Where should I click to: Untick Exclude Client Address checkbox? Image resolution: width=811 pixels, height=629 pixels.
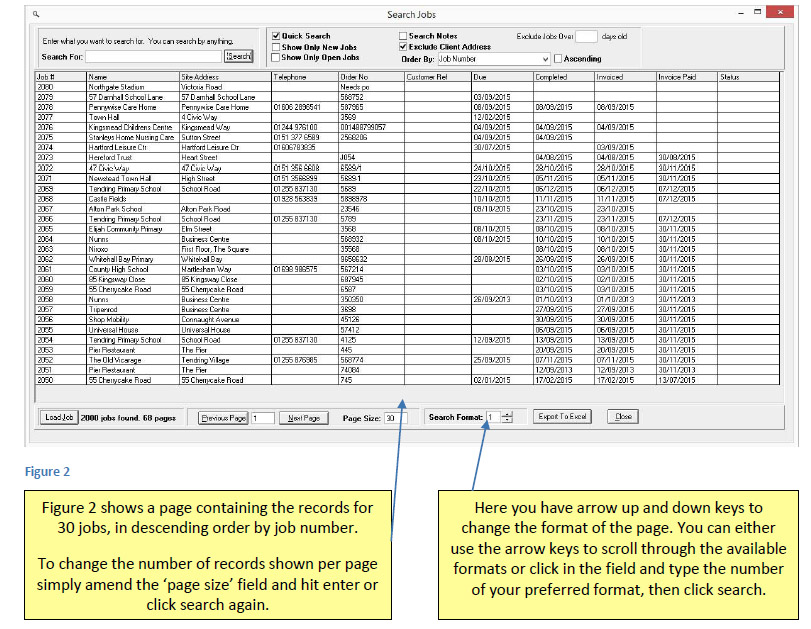click(x=403, y=47)
